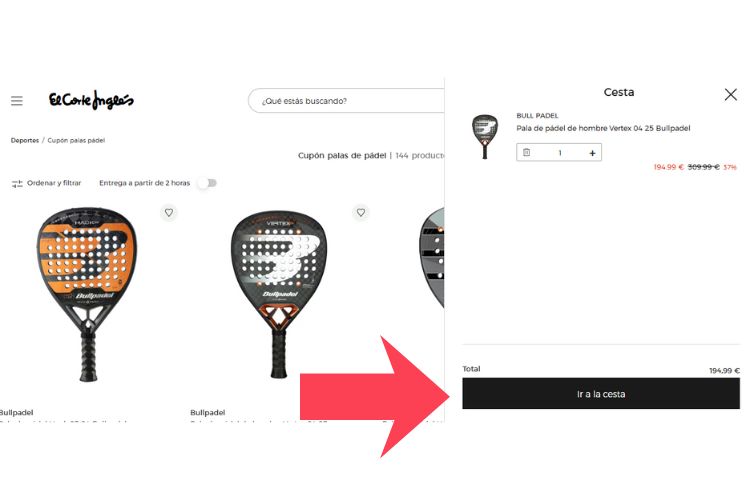The height and width of the screenshot is (500, 750).
Task: Click the Bullpadel brand under Vertex racket
Action: 208,412
